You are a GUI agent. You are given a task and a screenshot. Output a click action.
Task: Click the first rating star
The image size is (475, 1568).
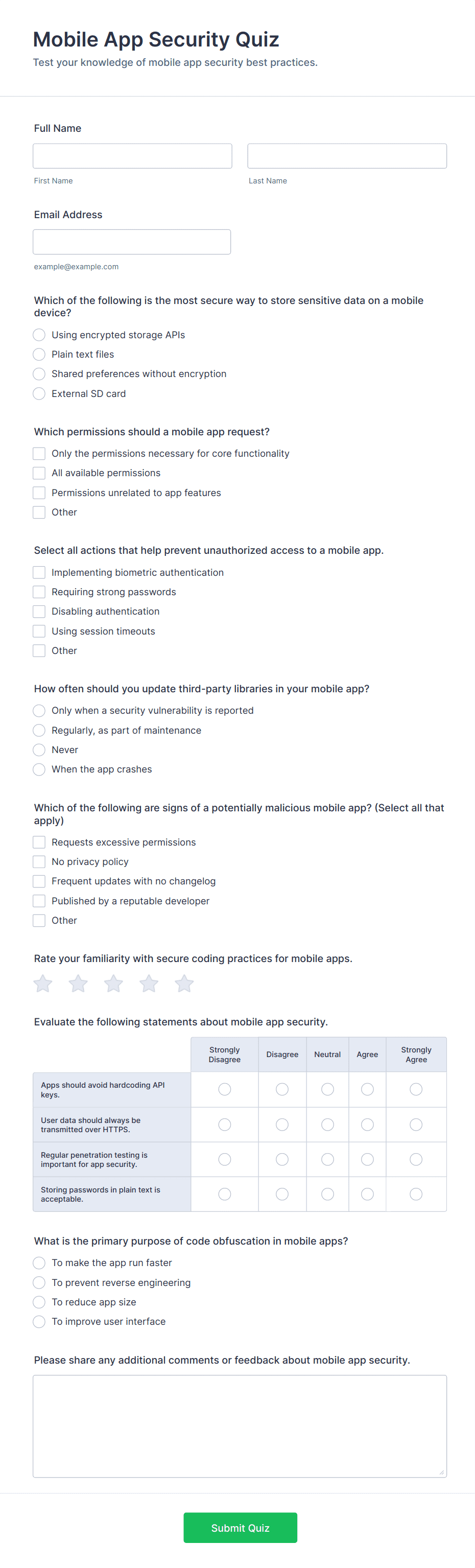click(x=42, y=983)
